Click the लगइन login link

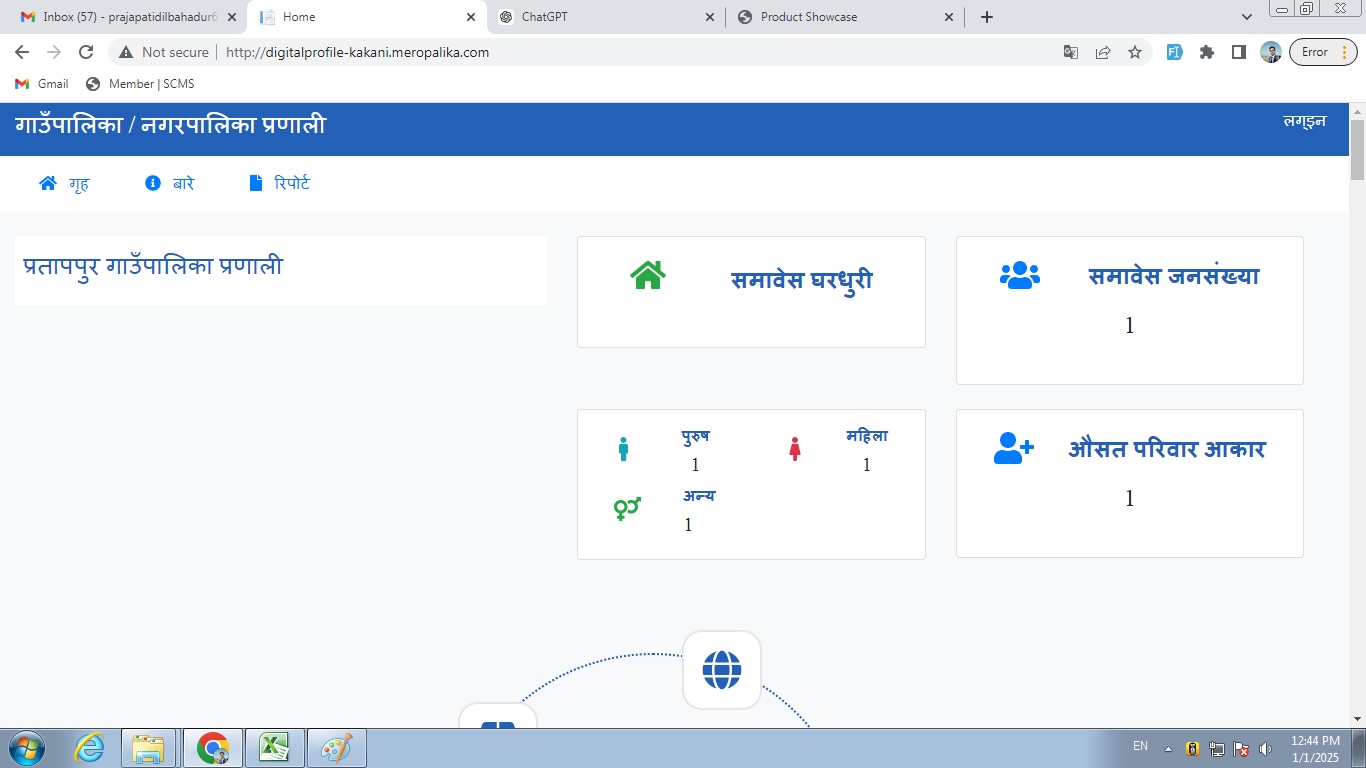1304,121
